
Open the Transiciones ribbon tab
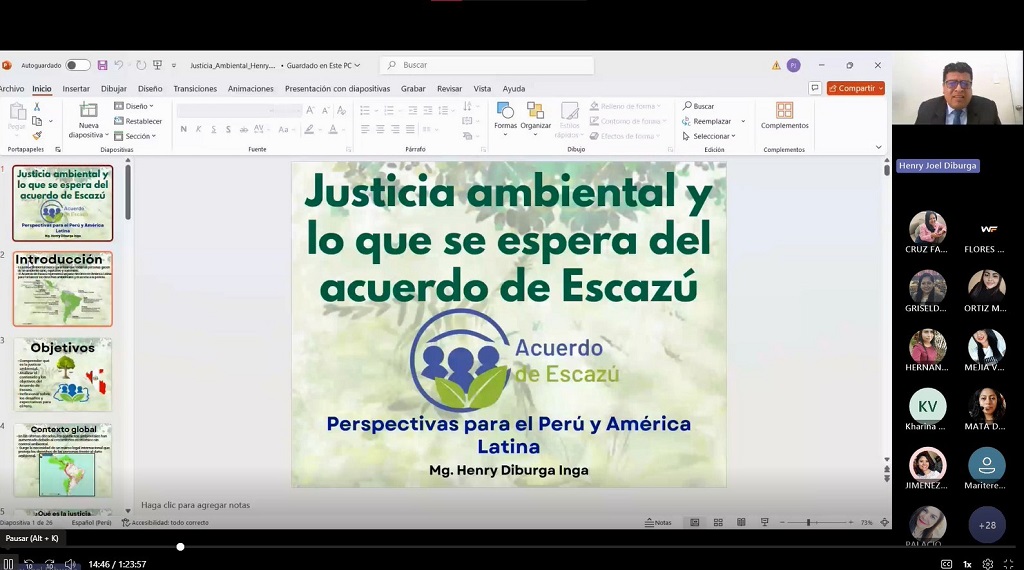pos(195,88)
